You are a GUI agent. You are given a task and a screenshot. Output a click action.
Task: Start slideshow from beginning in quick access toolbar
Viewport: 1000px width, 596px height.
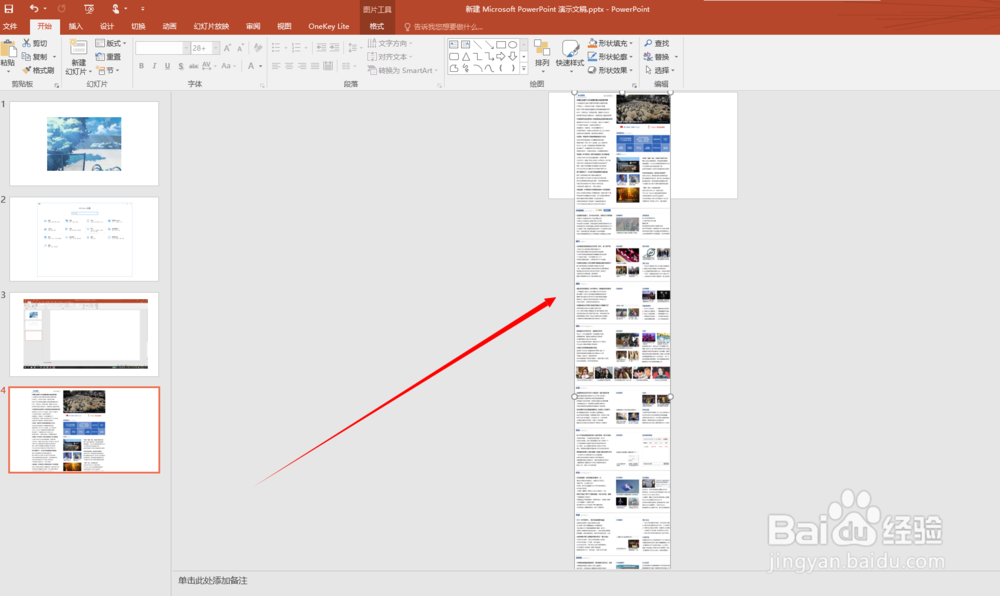pos(89,9)
